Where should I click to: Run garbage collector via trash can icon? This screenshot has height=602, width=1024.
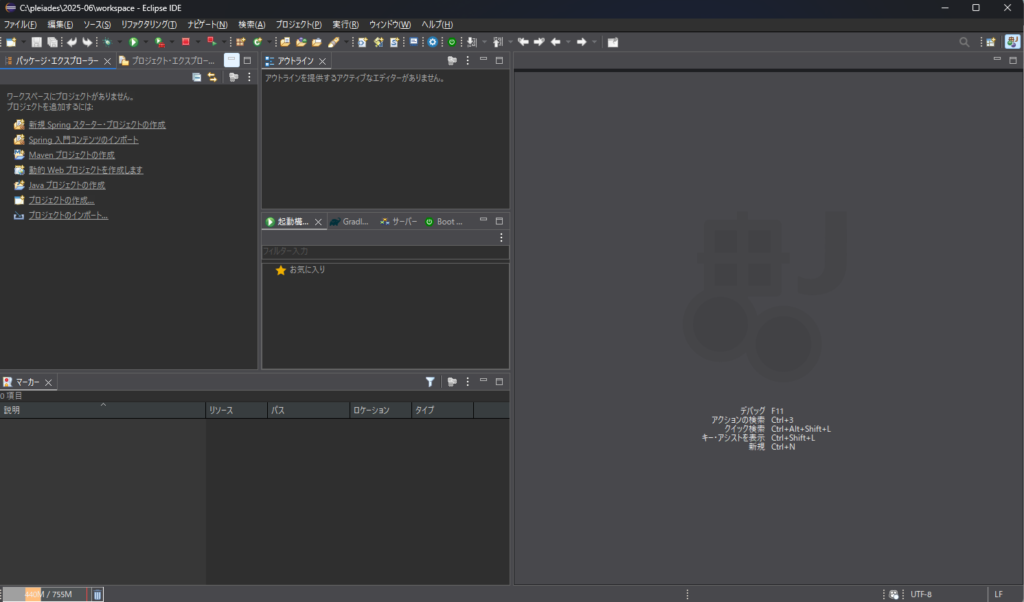click(x=97, y=594)
